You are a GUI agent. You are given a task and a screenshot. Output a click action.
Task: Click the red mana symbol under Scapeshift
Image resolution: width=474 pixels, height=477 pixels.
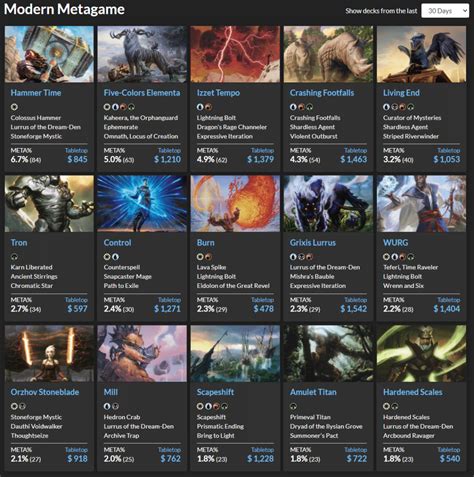216,406
